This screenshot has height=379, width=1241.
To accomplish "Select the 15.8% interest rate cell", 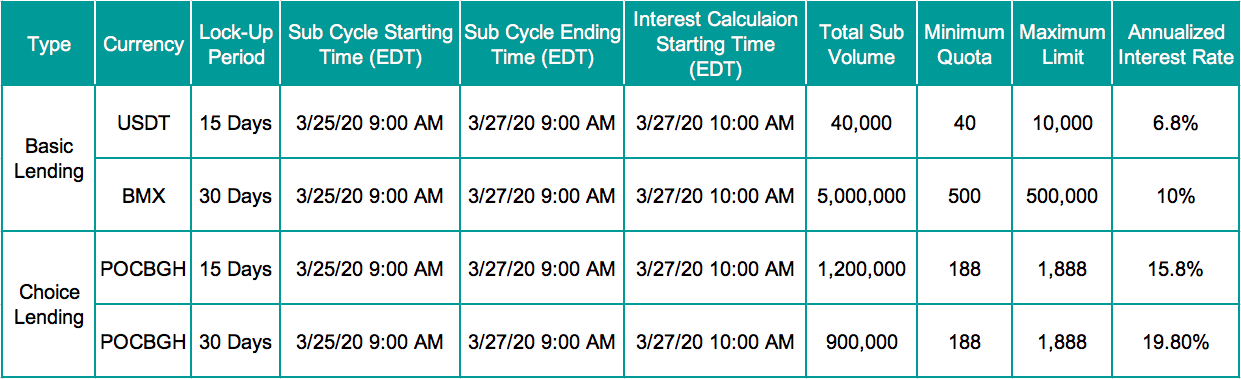I will (x=1176, y=269).
